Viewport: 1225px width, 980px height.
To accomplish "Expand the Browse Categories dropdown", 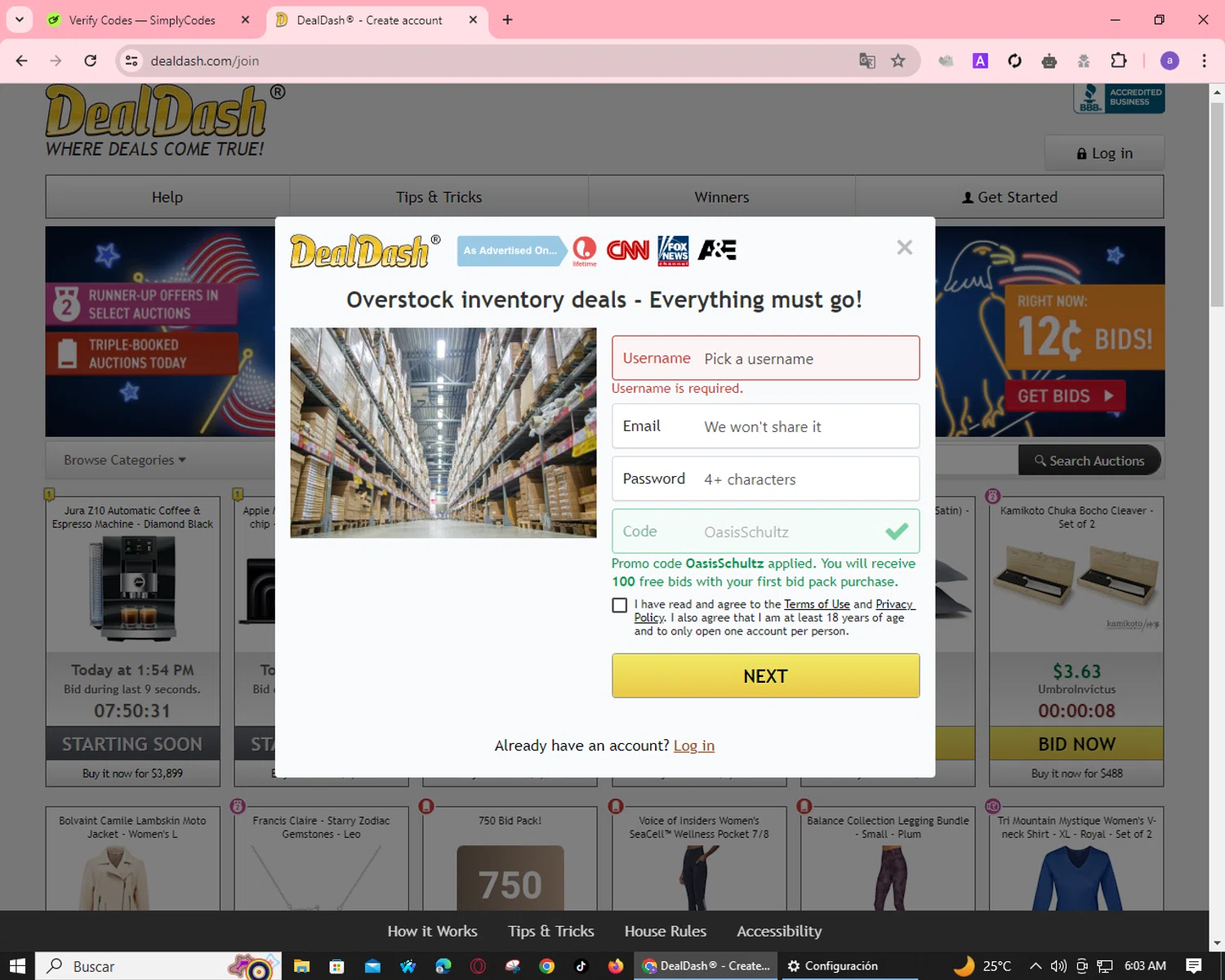I will pos(125,460).
